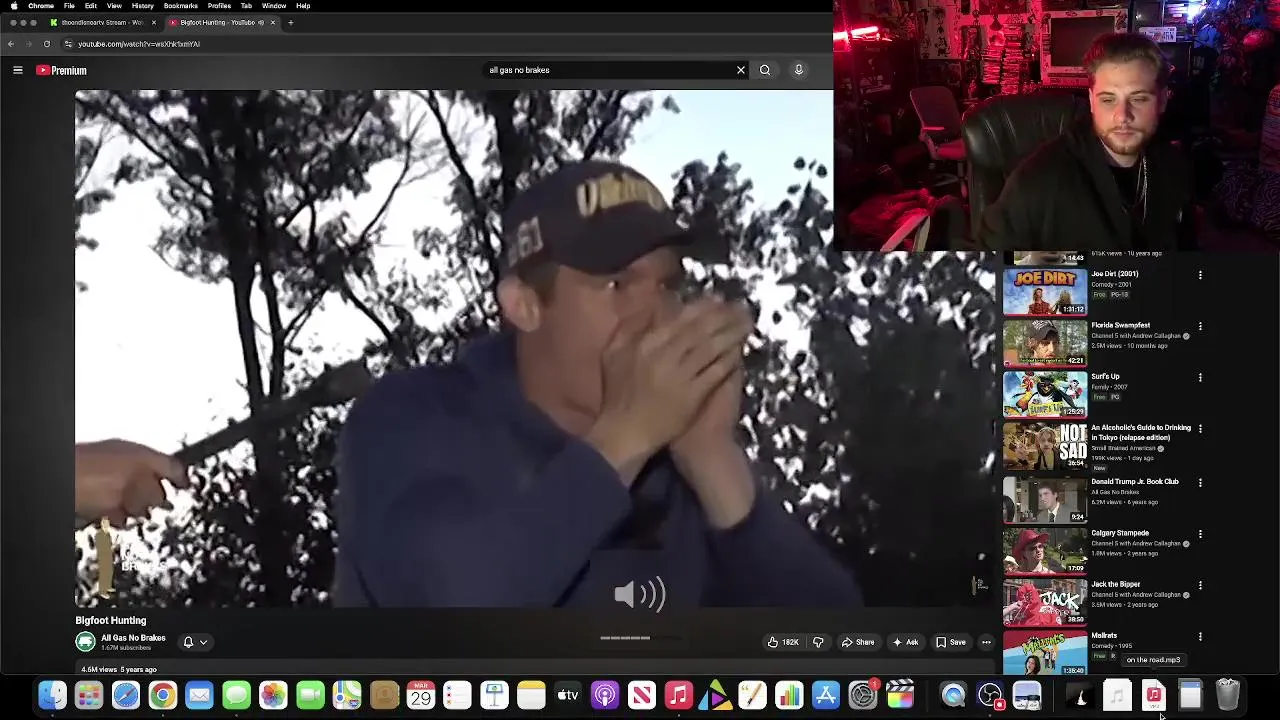Image resolution: width=1280 pixels, height=720 pixels.
Task: Run search with magnifier button
Action: (765, 70)
